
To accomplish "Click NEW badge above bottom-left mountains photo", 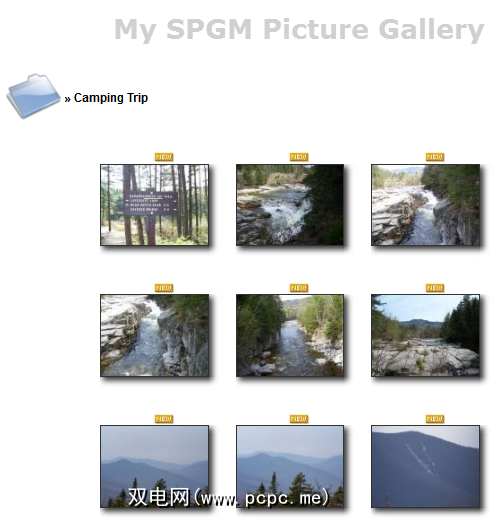I will pos(164,419).
